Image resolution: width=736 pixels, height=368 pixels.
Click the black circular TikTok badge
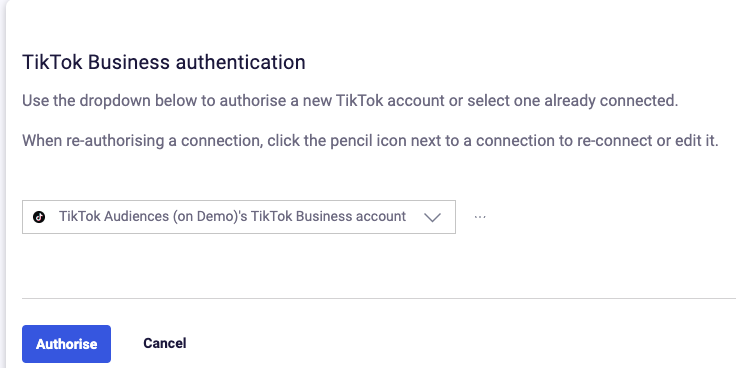pyautogui.click(x=39, y=217)
